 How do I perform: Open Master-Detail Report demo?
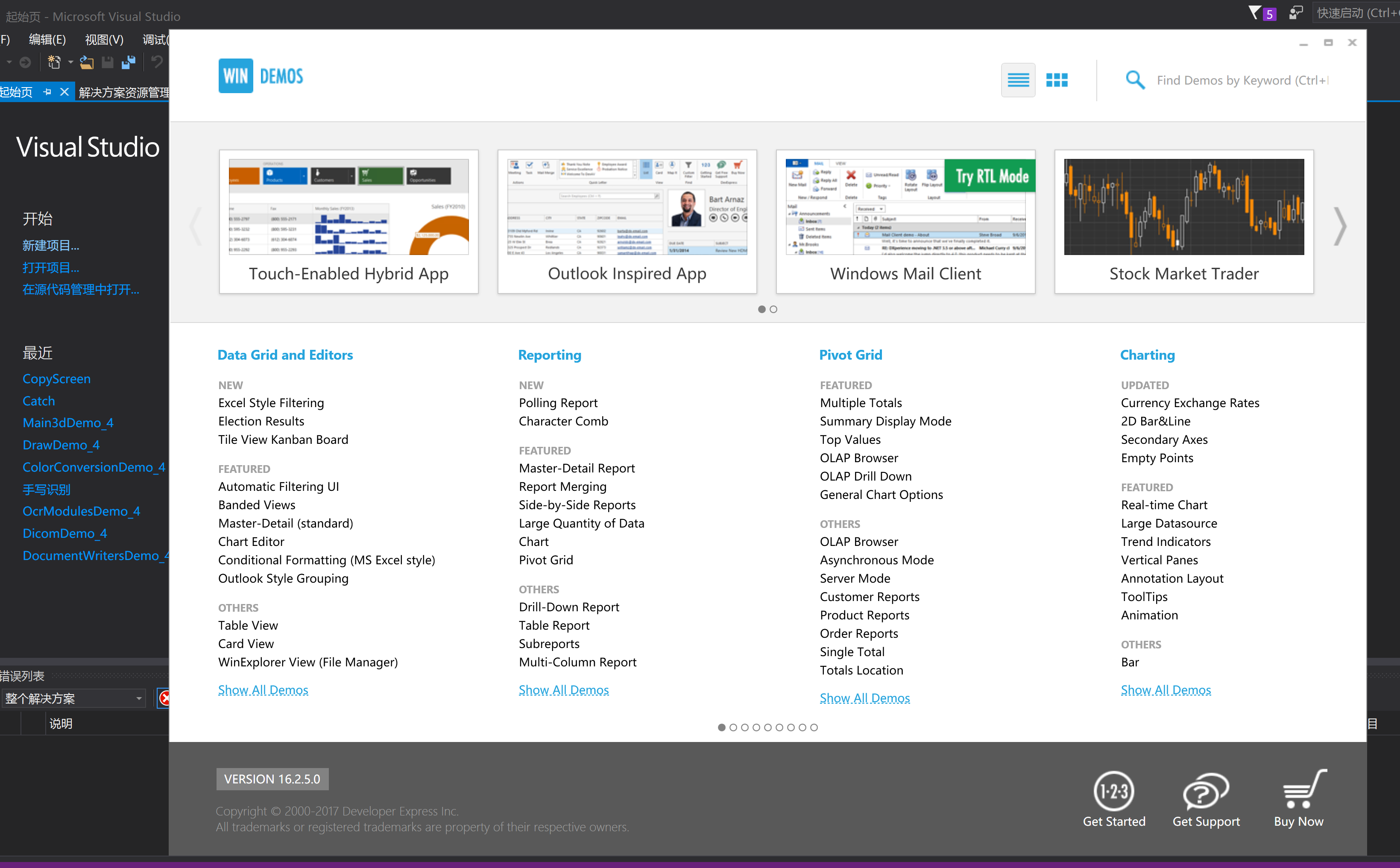click(577, 468)
